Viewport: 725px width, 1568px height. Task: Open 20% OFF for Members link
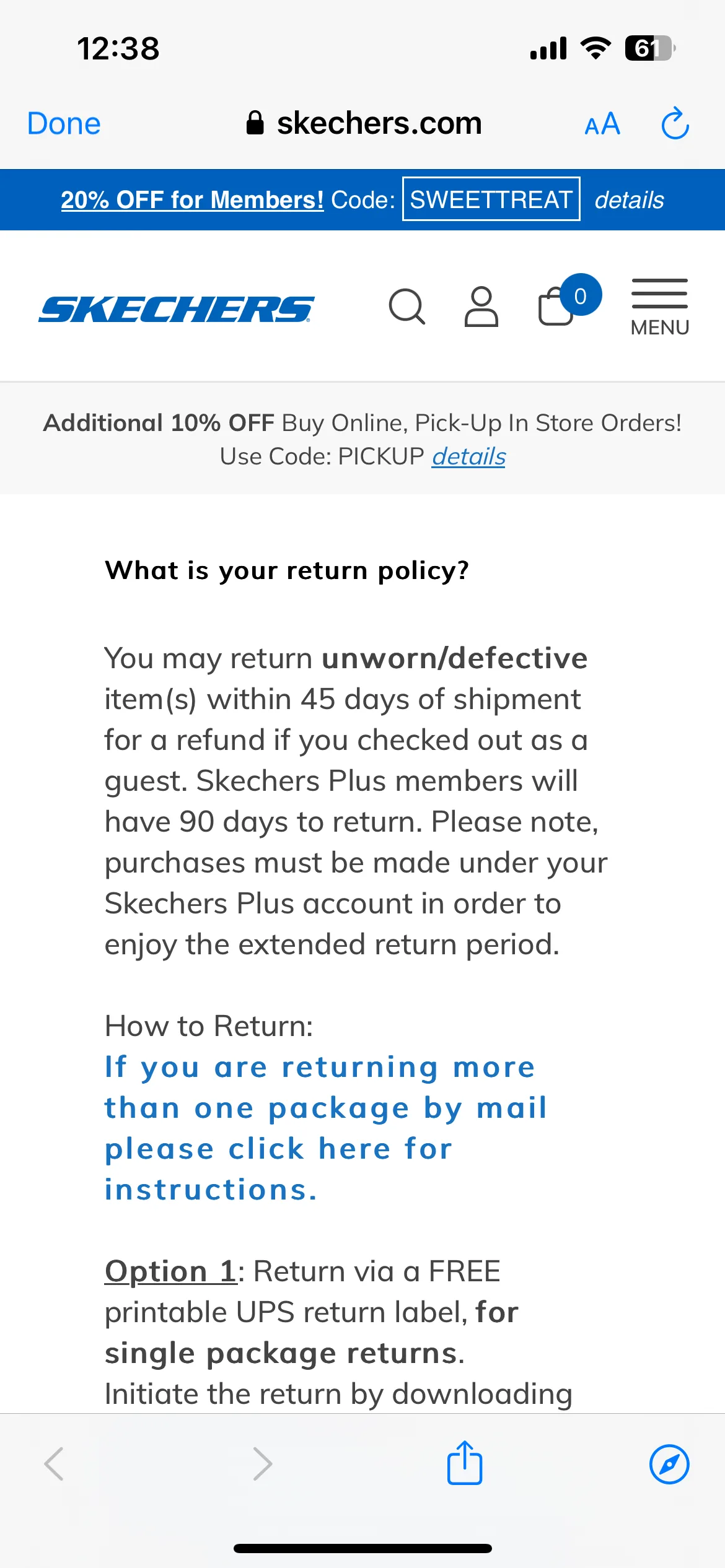(192, 200)
